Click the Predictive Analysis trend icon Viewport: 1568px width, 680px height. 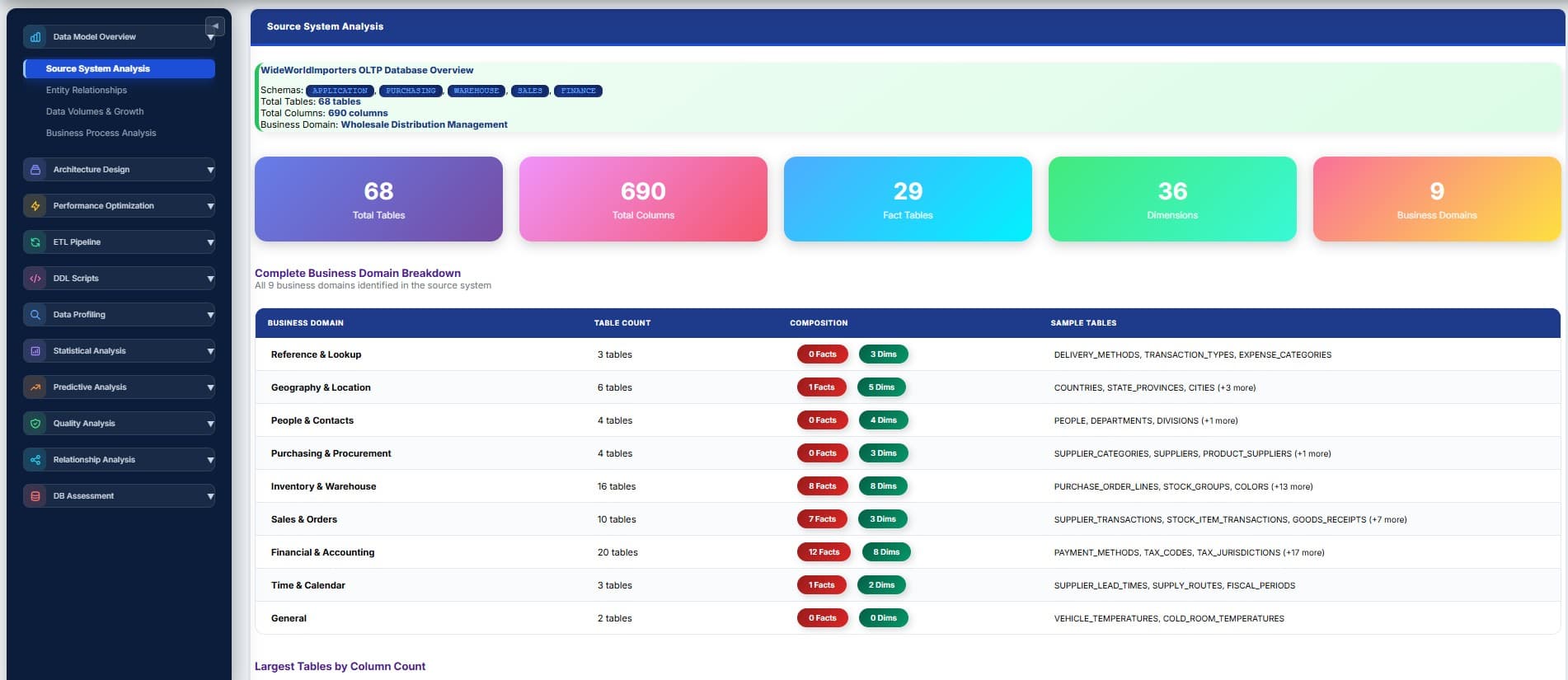point(35,387)
